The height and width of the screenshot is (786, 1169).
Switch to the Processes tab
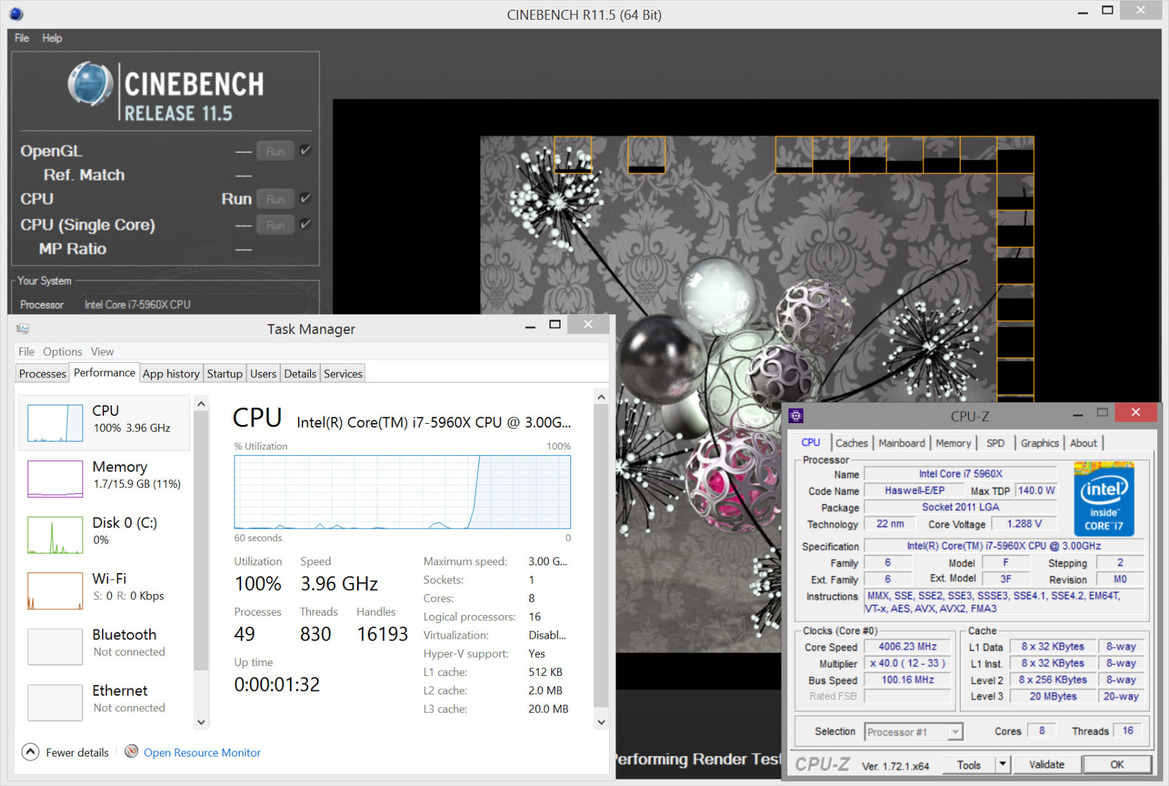coord(42,374)
